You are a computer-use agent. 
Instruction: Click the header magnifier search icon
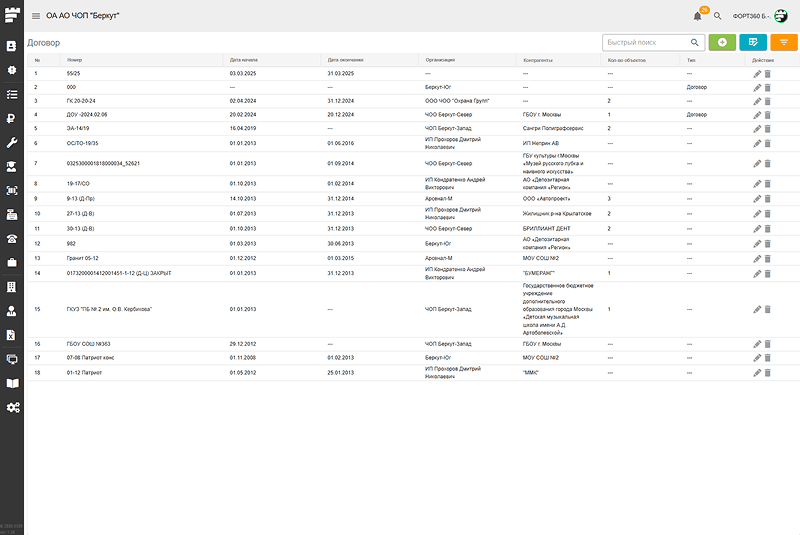click(x=717, y=16)
